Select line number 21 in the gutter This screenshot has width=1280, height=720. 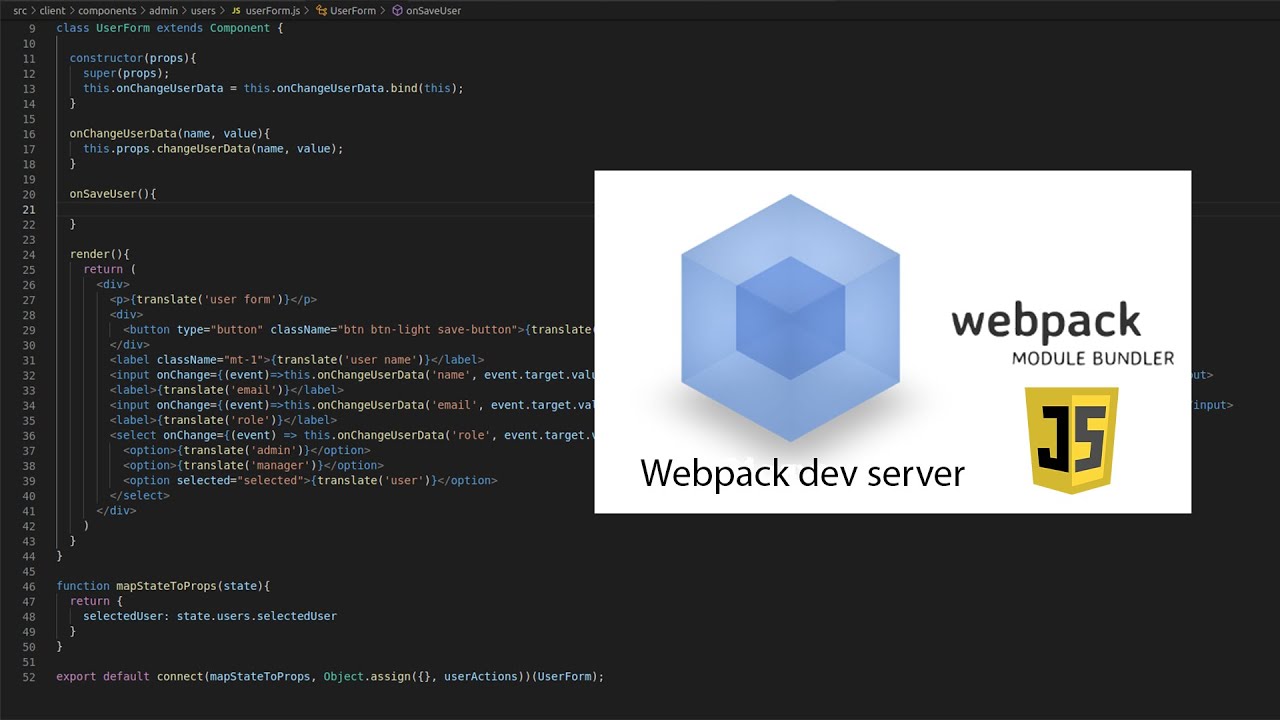[29, 209]
